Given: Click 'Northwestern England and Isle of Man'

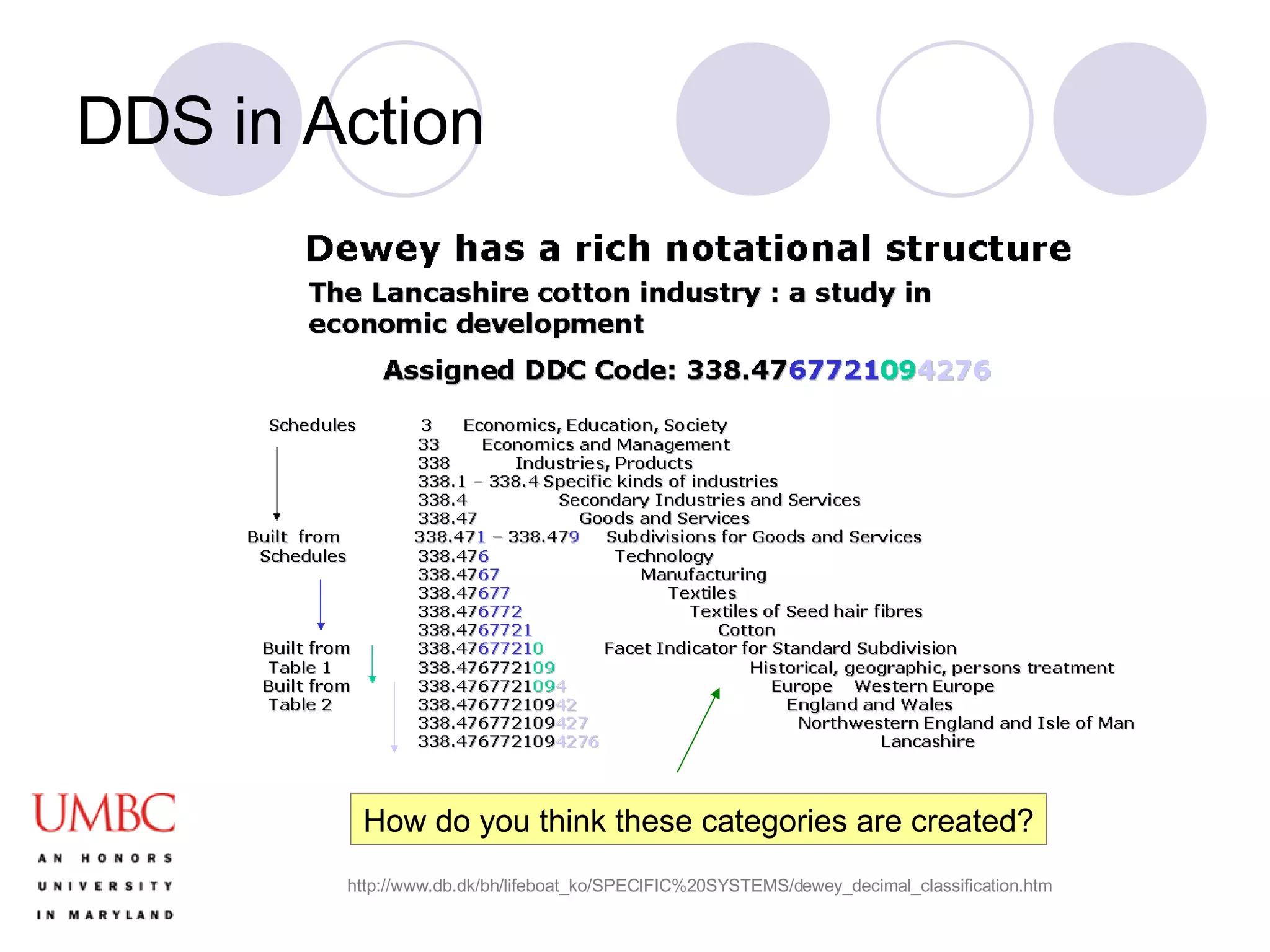Looking at the screenshot, I should pos(966,723).
